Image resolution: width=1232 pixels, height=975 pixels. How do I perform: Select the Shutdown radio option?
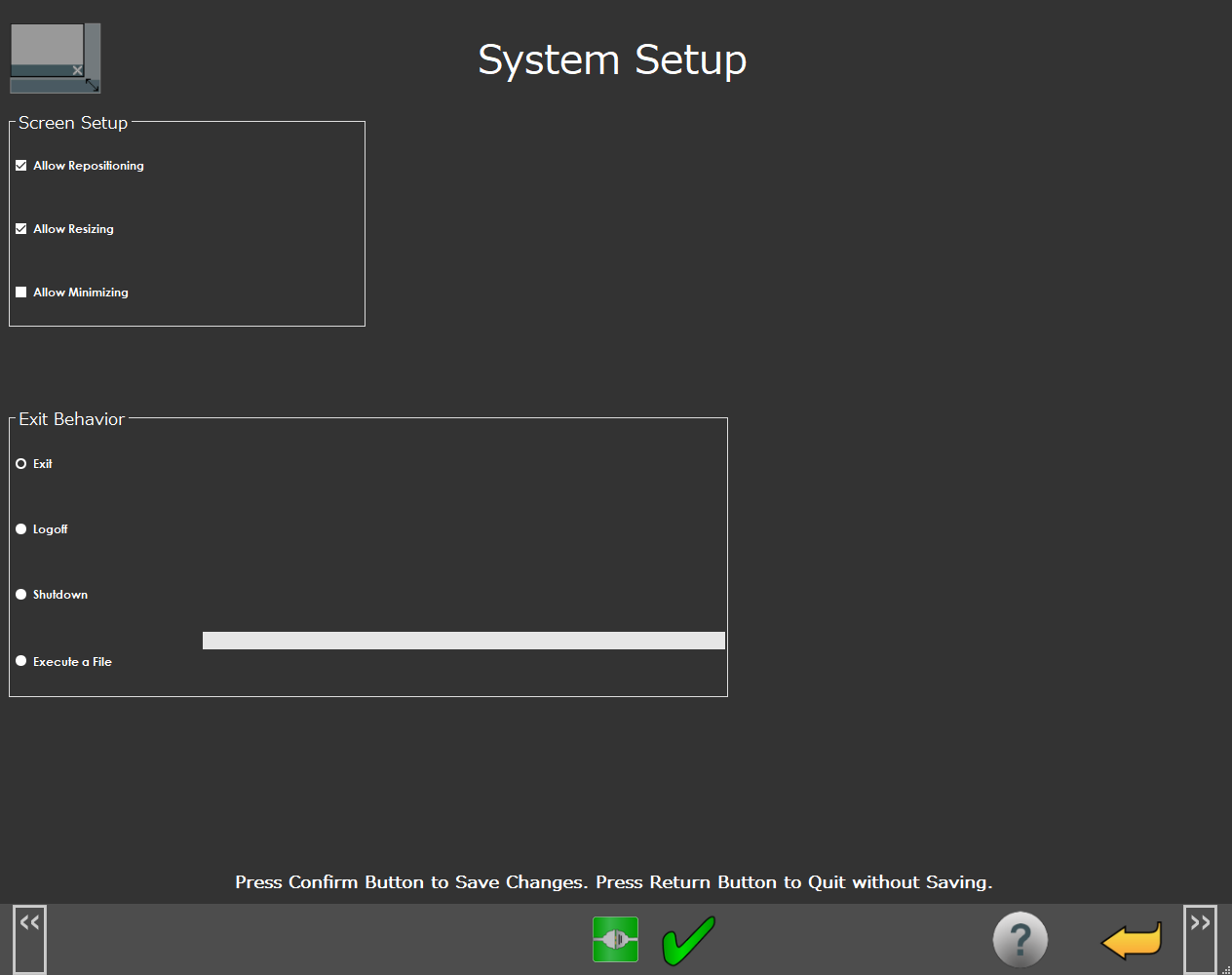(21, 595)
